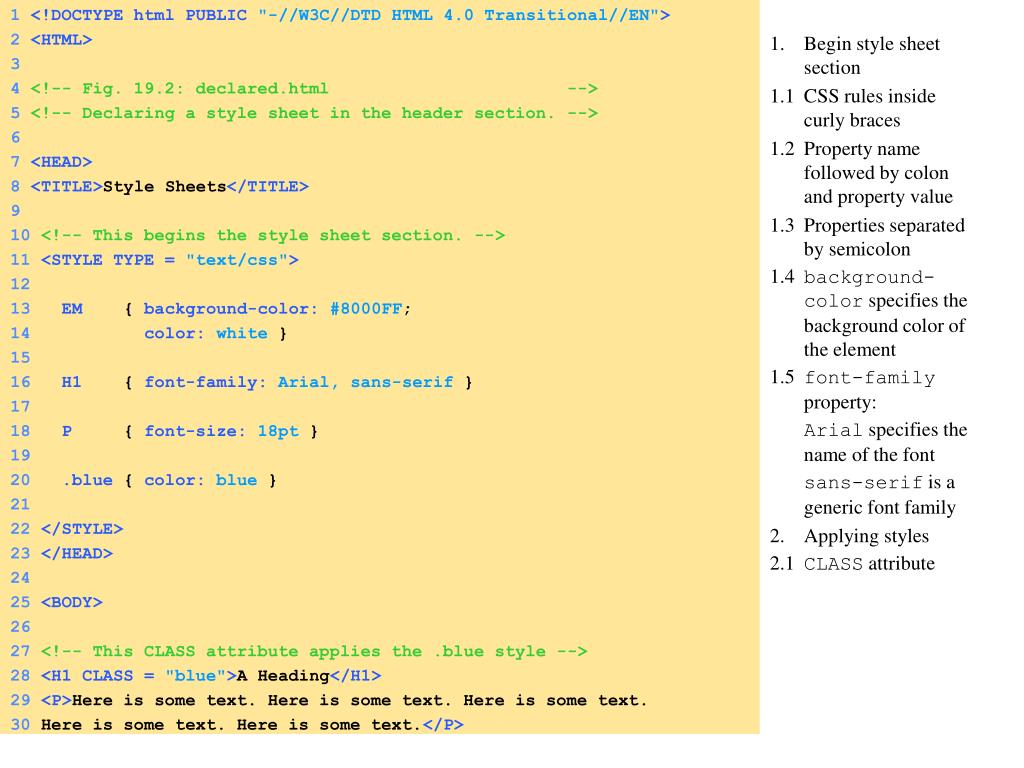Click the <P> tag on line 29
The width and height of the screenshot is (1024, 768).
pyautogui.click(x=56, y=700)
